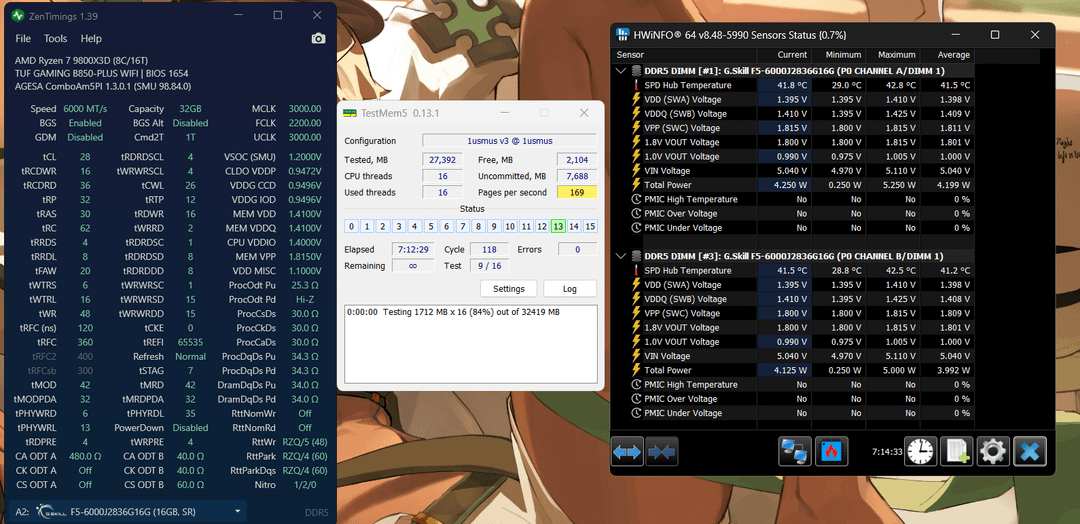This screenshot has height=524, width=1080.
Task: Select TestMem5 thread status box 13
Action: pos(558,227)
